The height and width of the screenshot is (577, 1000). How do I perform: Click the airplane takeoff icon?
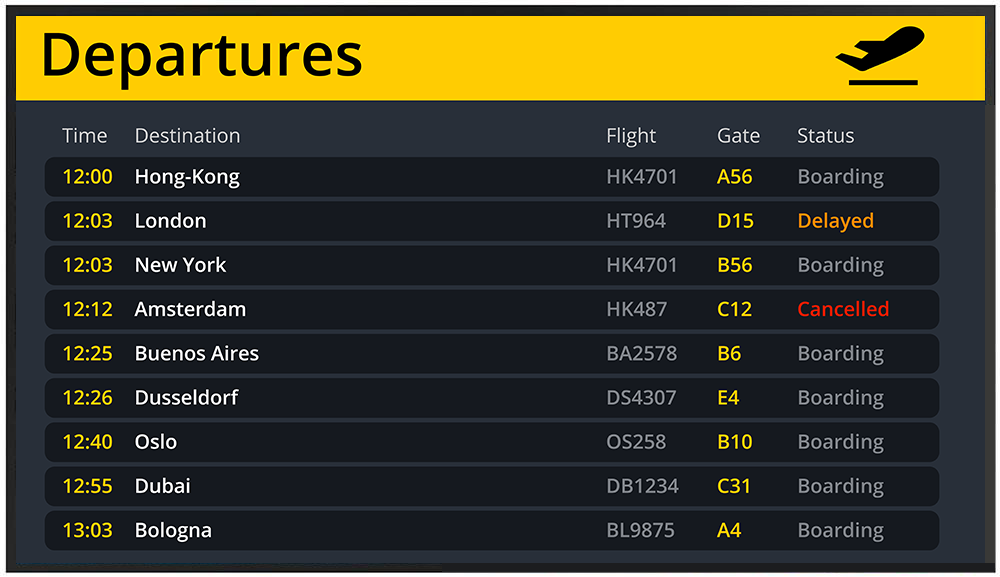tap(879, 56)
